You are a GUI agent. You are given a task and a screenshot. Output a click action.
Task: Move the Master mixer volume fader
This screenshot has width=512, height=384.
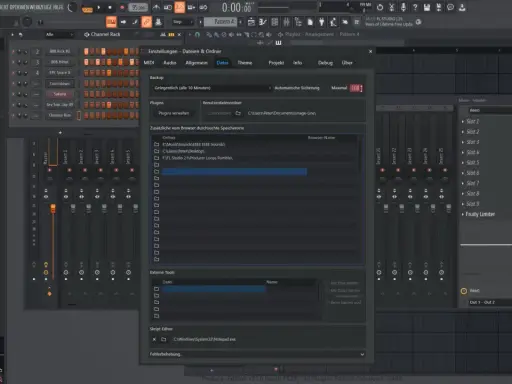point(53,209)
